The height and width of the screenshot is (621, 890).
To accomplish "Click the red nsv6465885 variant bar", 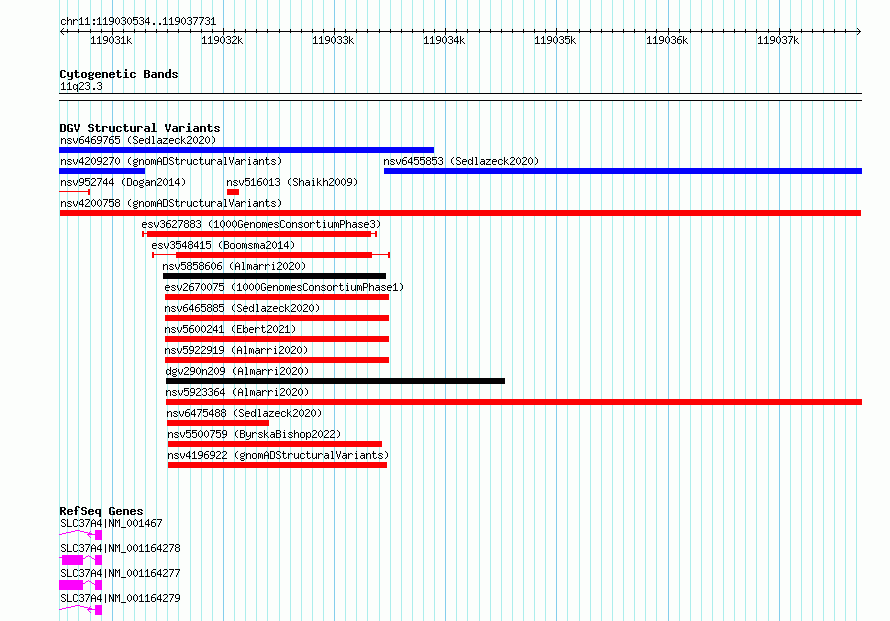I will pos(277,318).
